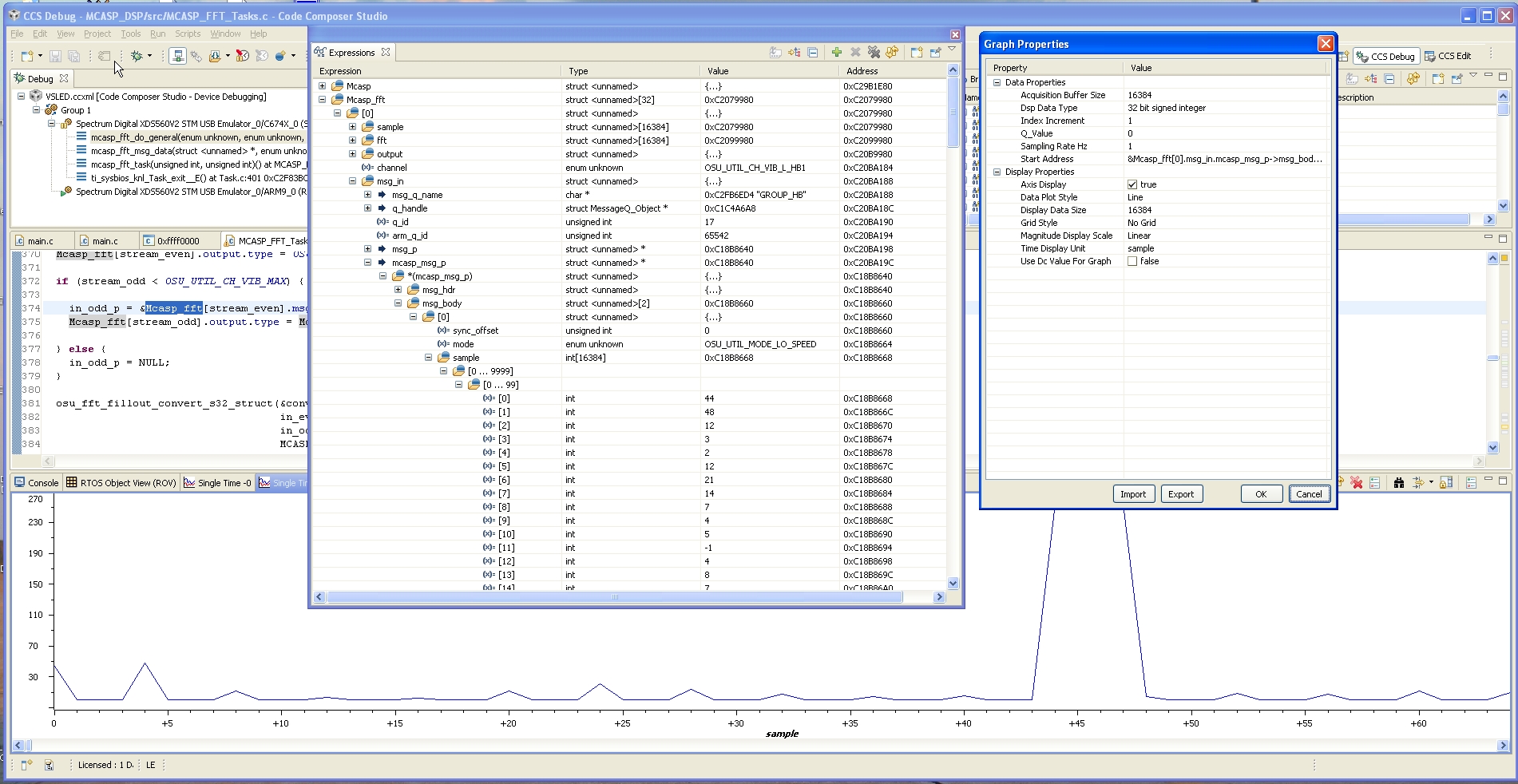
Task: Click the Pin view icon in Expressions toolbar
Action: [x=935, y=53]
